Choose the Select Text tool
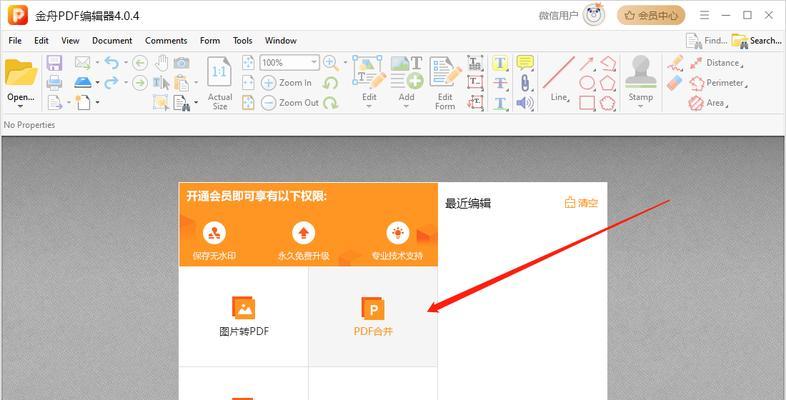Image resolution: width=786 pixels, height=400 pixels. (x=161, y=83)
